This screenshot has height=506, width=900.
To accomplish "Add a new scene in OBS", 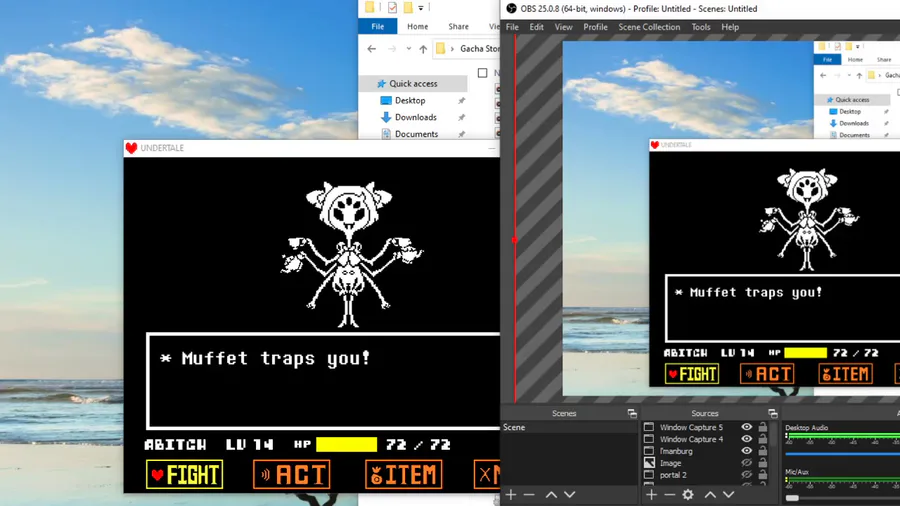I will coord(511,495).
